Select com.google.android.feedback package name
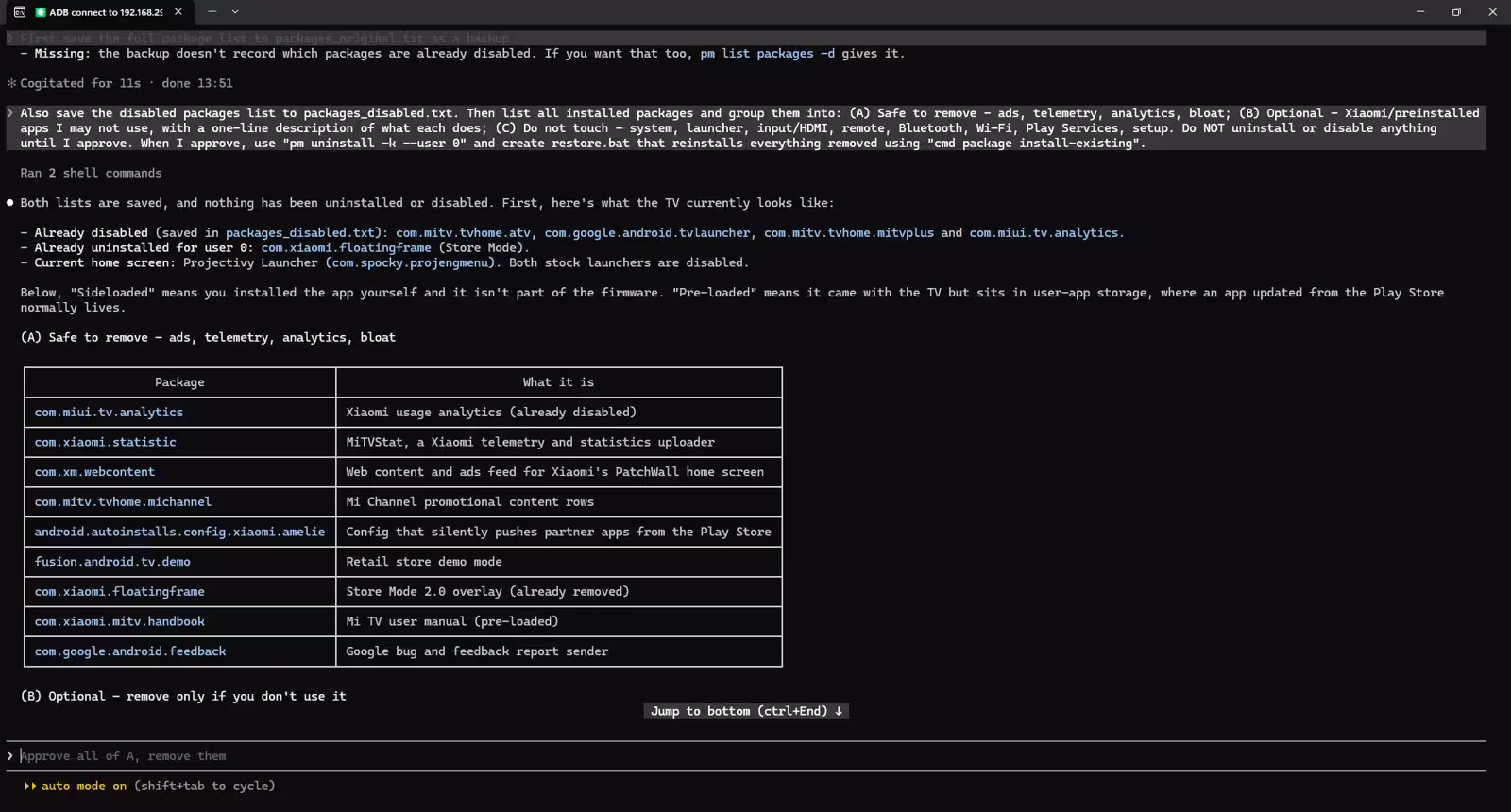The height and width of the screenshot is (812, 1511). click(x=130, y=651)
